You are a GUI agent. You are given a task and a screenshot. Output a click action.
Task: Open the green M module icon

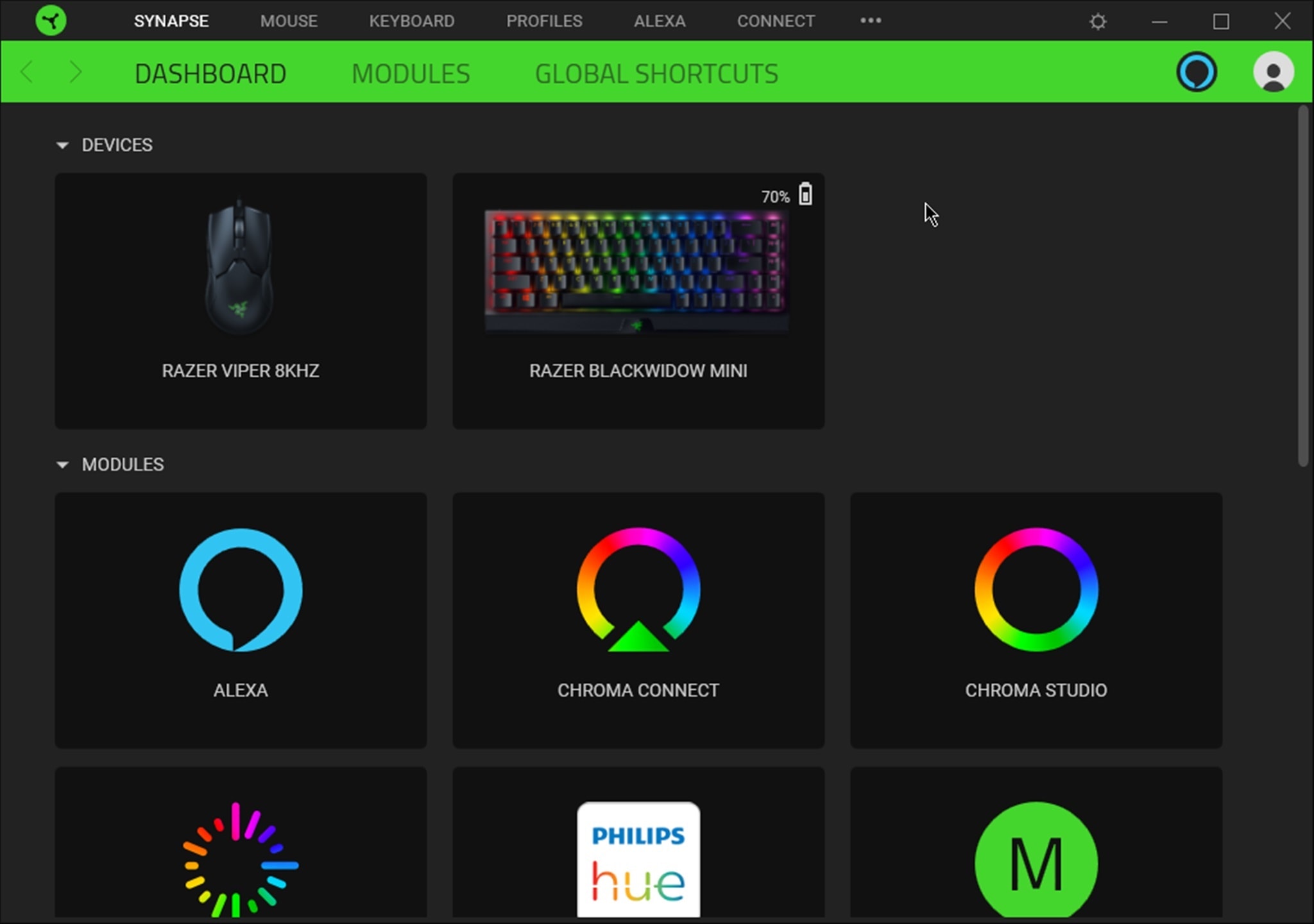(1036, 859)
